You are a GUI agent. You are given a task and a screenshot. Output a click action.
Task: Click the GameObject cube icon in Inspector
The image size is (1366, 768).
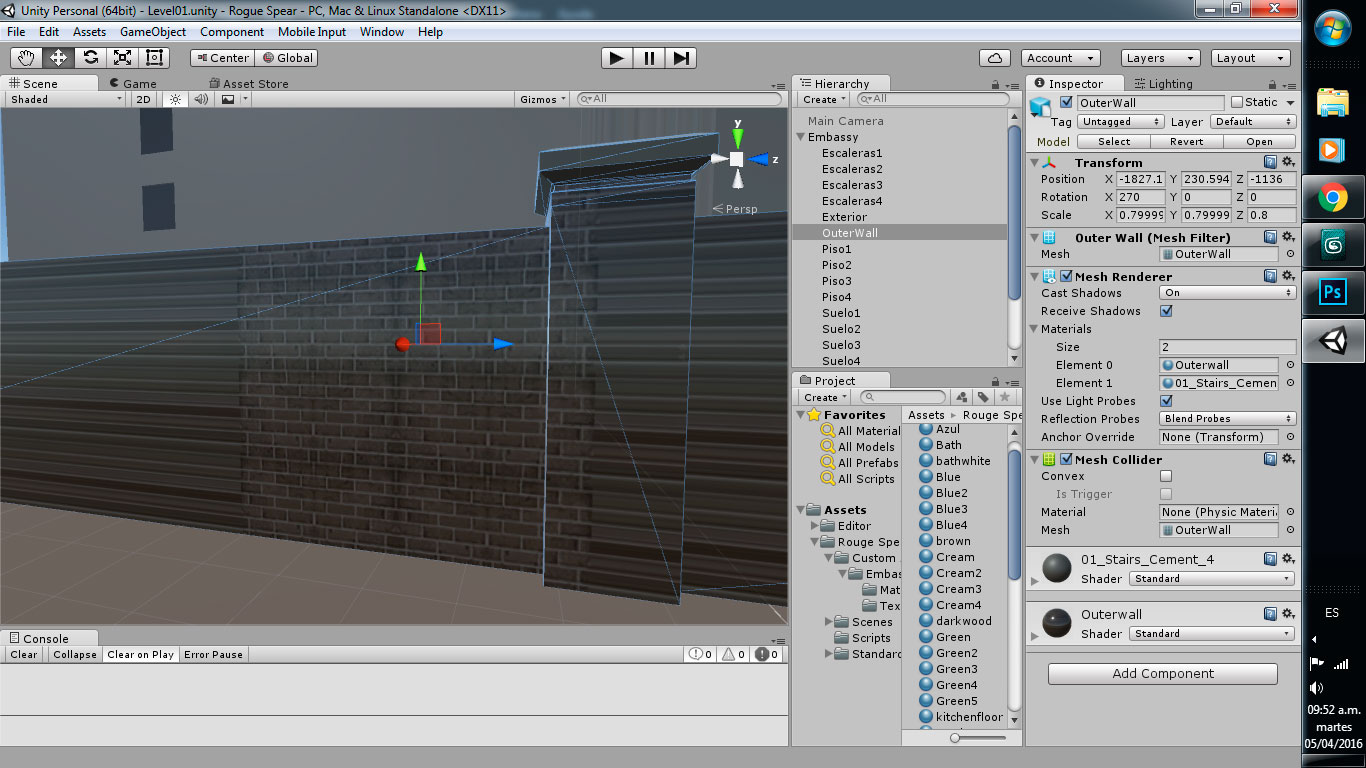pos(1042,105)
